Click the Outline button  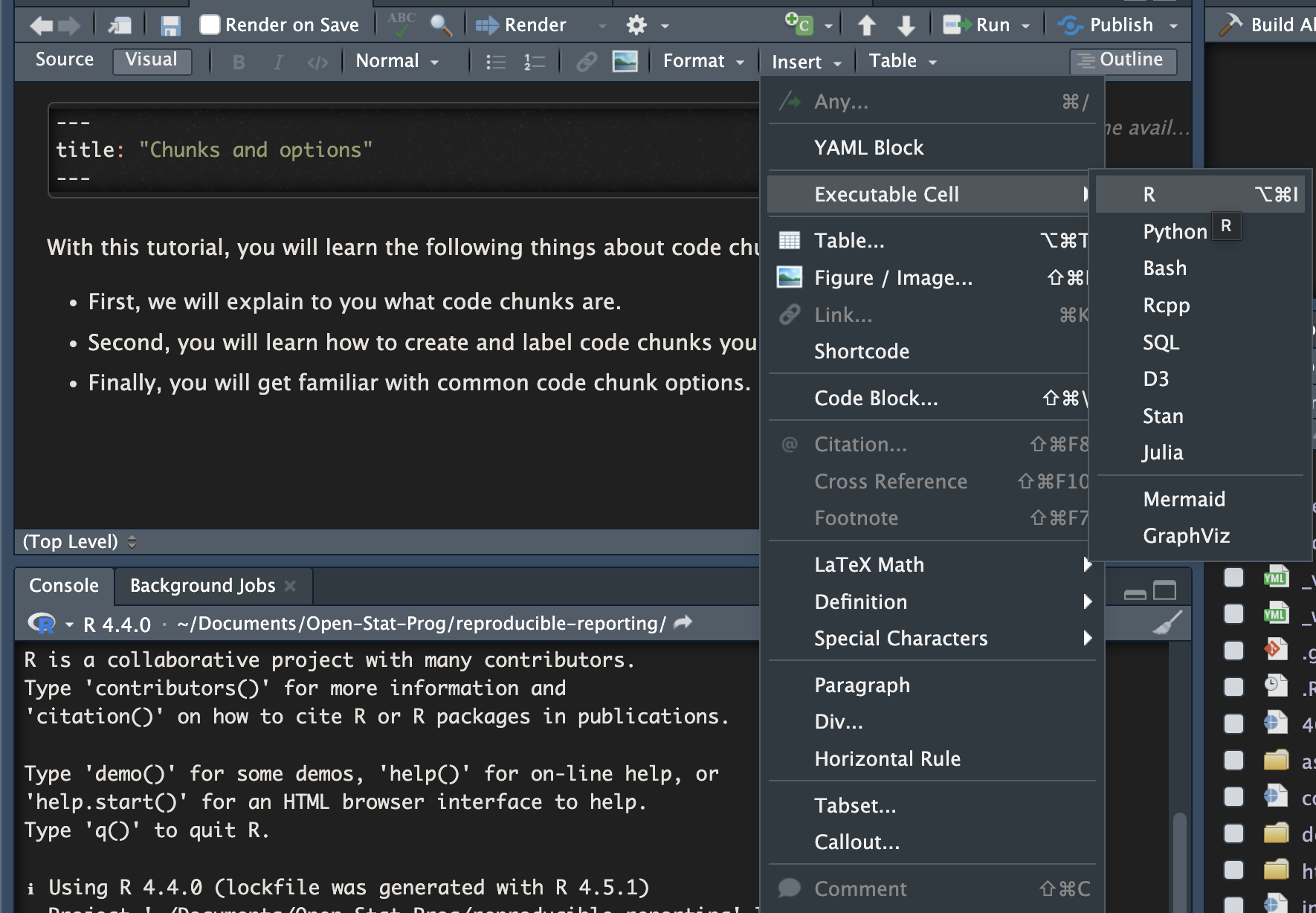tap(1123, 60)
